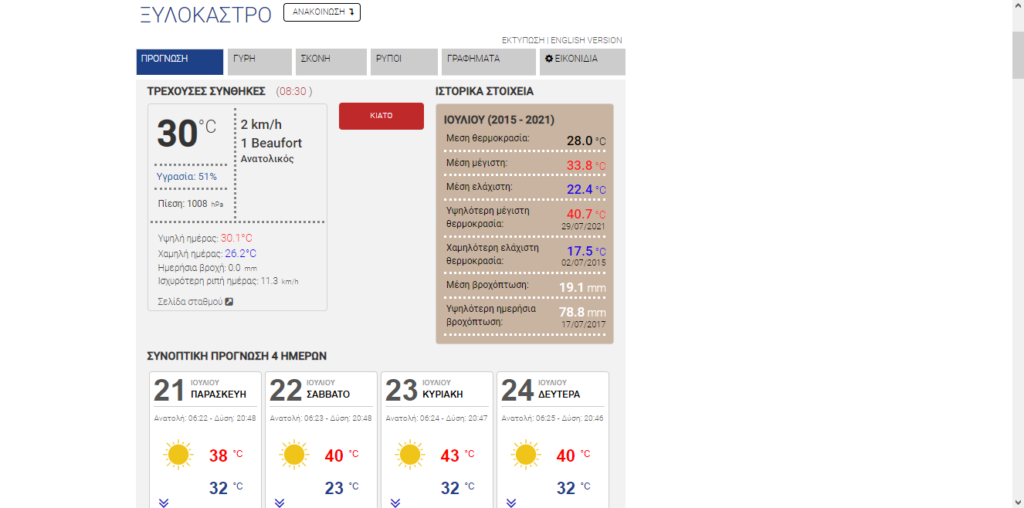This screenshot has height=508, width=1024.
Task: Click the ΕΚΤΥΠΩΣΗ print link
Action: click(x=523, y=40)
